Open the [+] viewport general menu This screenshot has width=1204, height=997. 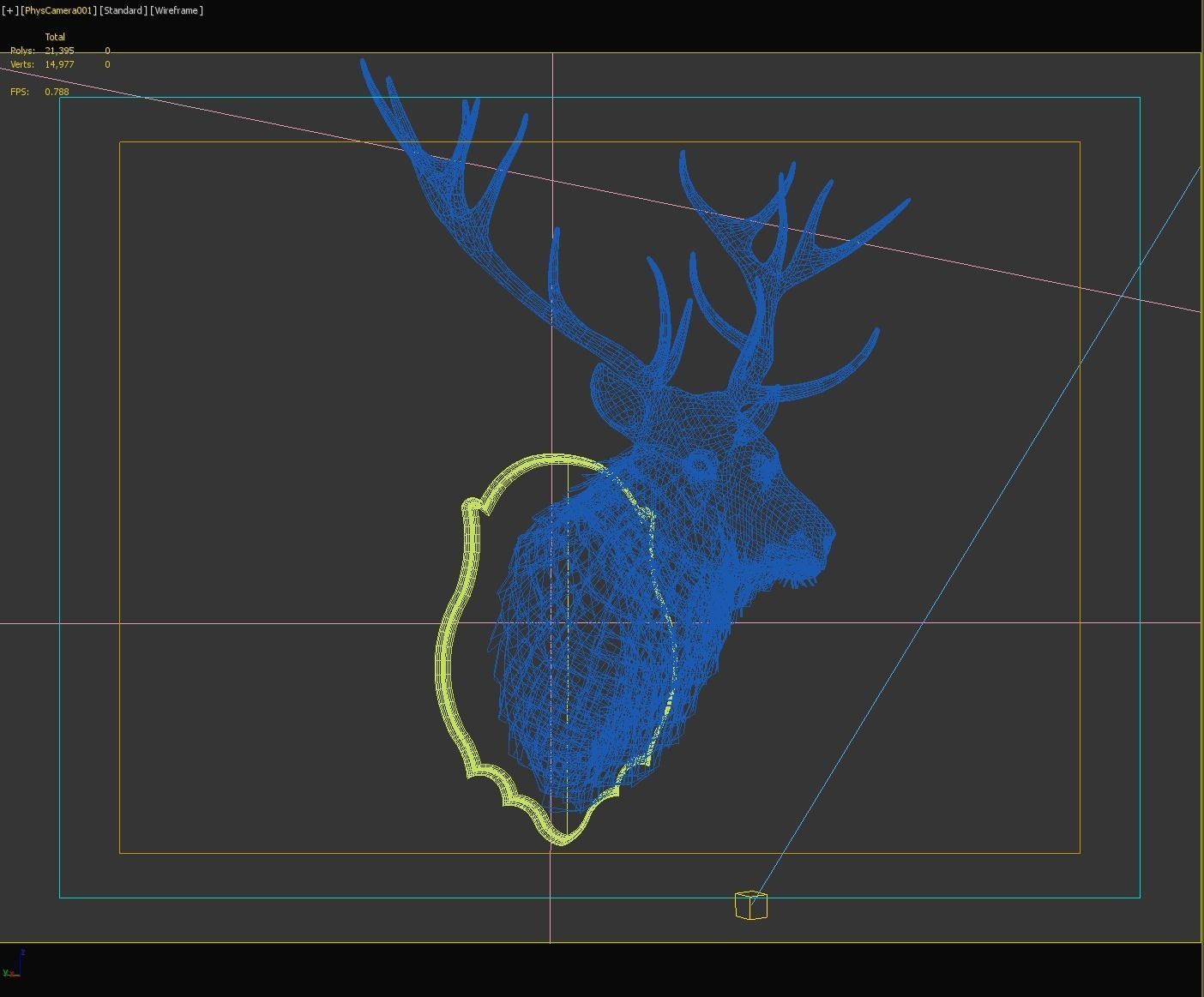click(10, 10)
